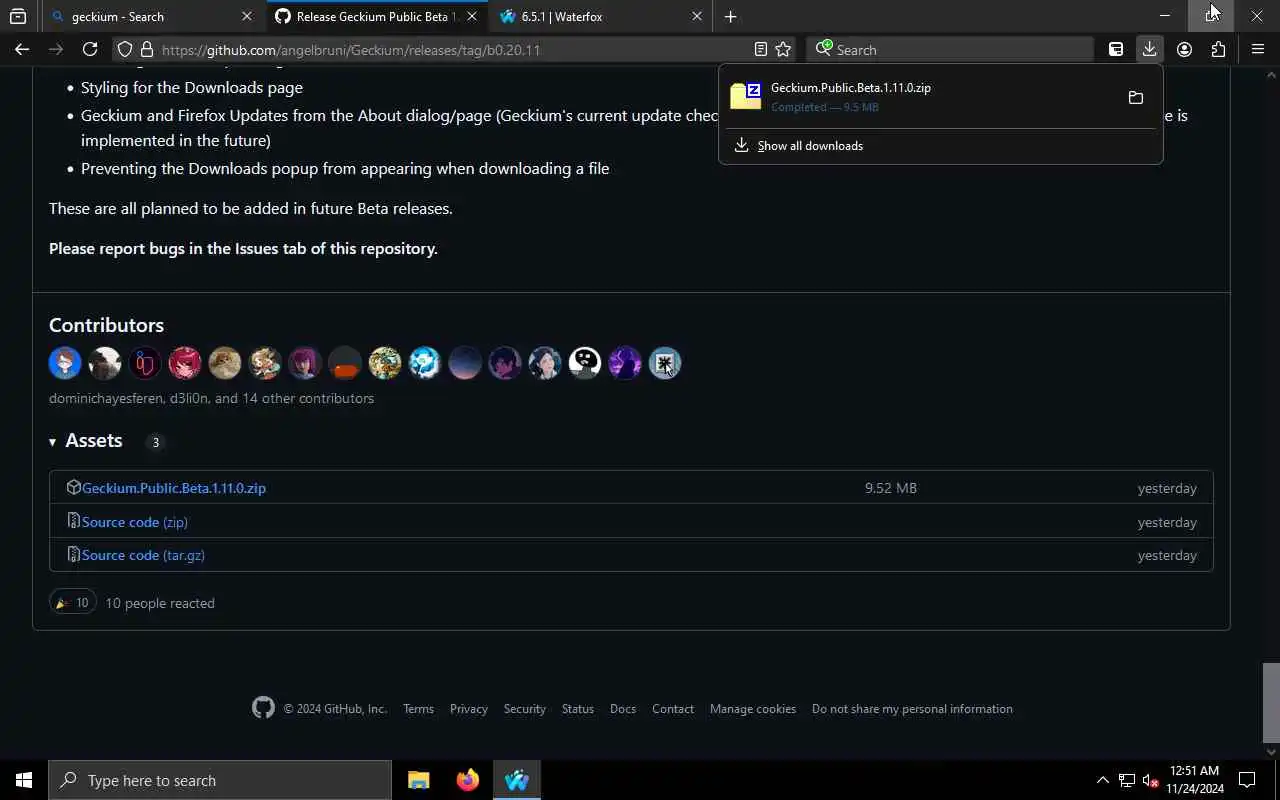This screenshot has width=1280, height=800.
Task: Open the tab list icon left of tabs
Action: pos(18,16)
